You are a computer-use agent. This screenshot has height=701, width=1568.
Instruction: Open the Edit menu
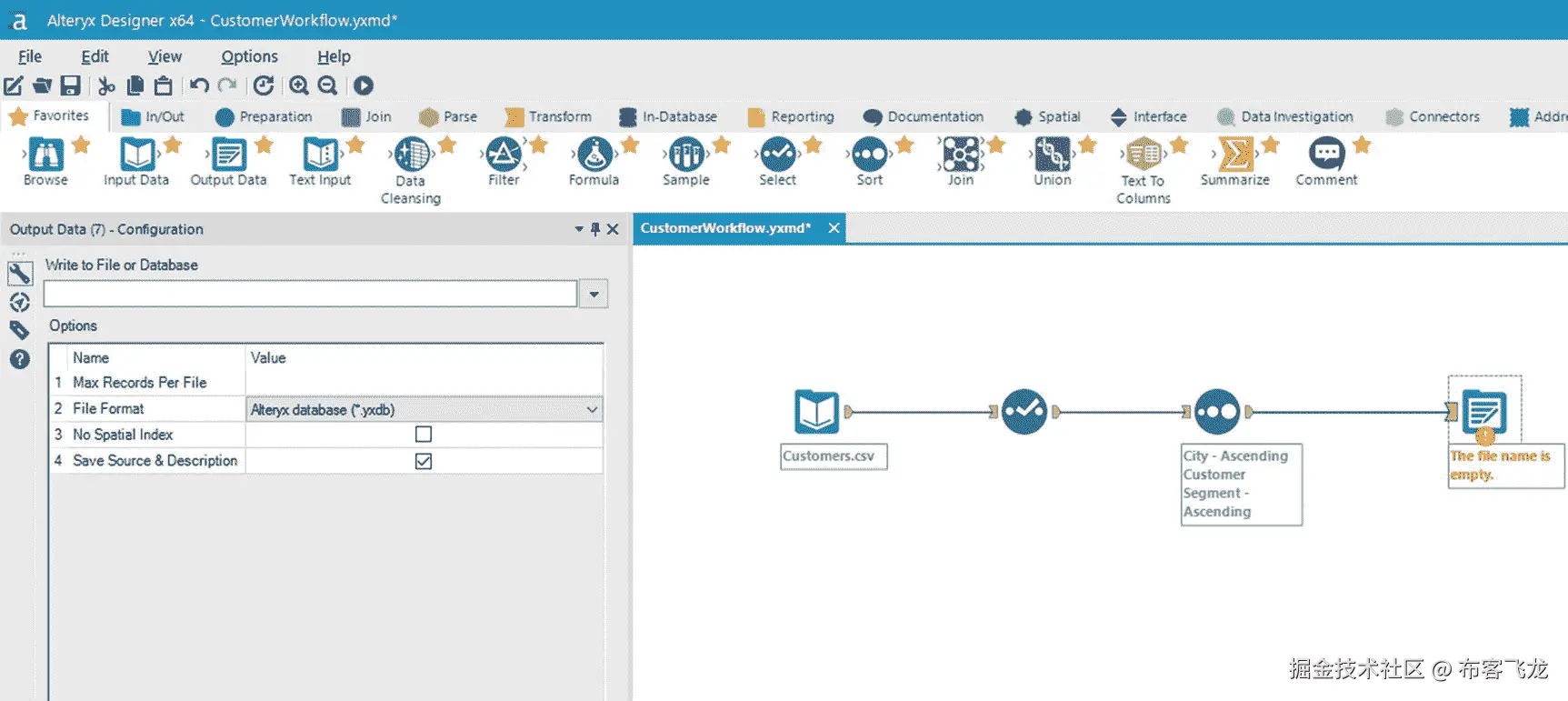(95, 56)
